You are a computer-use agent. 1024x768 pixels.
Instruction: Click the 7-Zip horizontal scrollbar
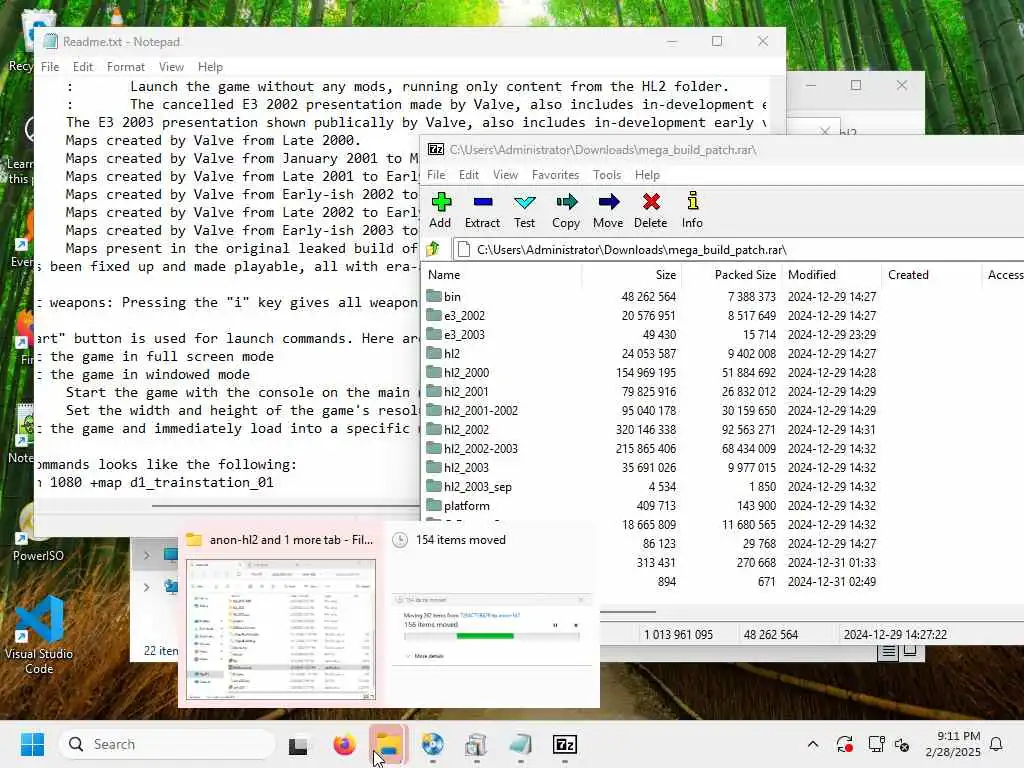(x=627, y=612)
